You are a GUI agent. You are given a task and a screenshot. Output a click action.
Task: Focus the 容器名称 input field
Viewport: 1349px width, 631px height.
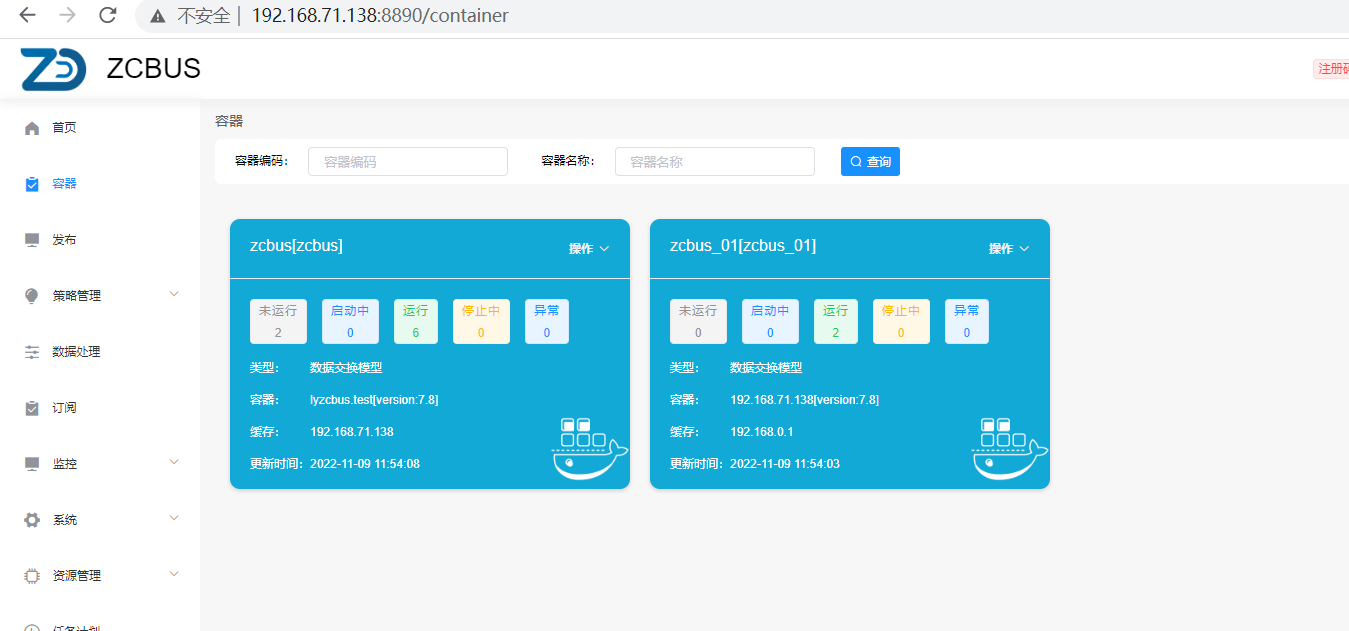point(714,162)
